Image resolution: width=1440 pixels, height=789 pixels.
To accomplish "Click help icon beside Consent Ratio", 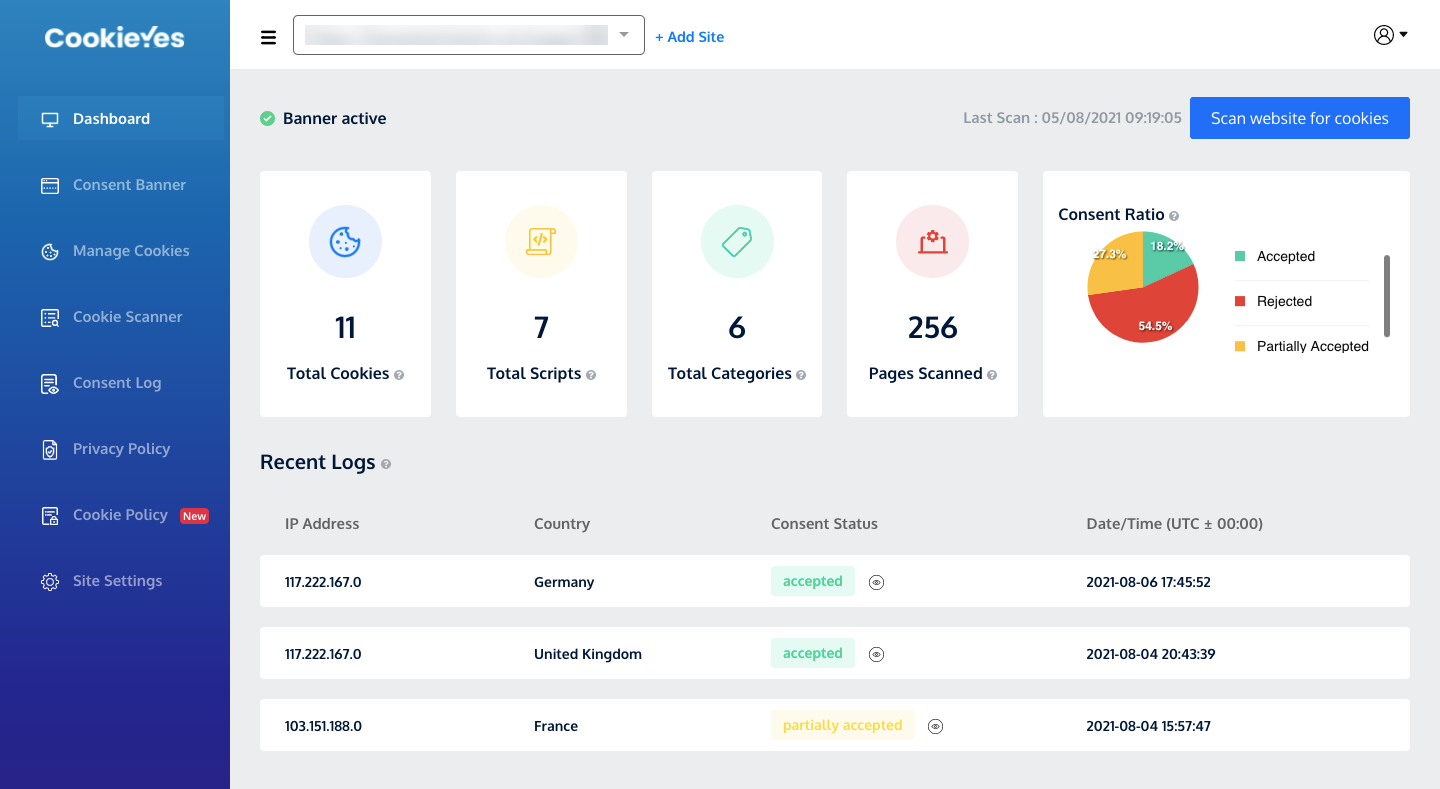I will tap(1174, 216).
